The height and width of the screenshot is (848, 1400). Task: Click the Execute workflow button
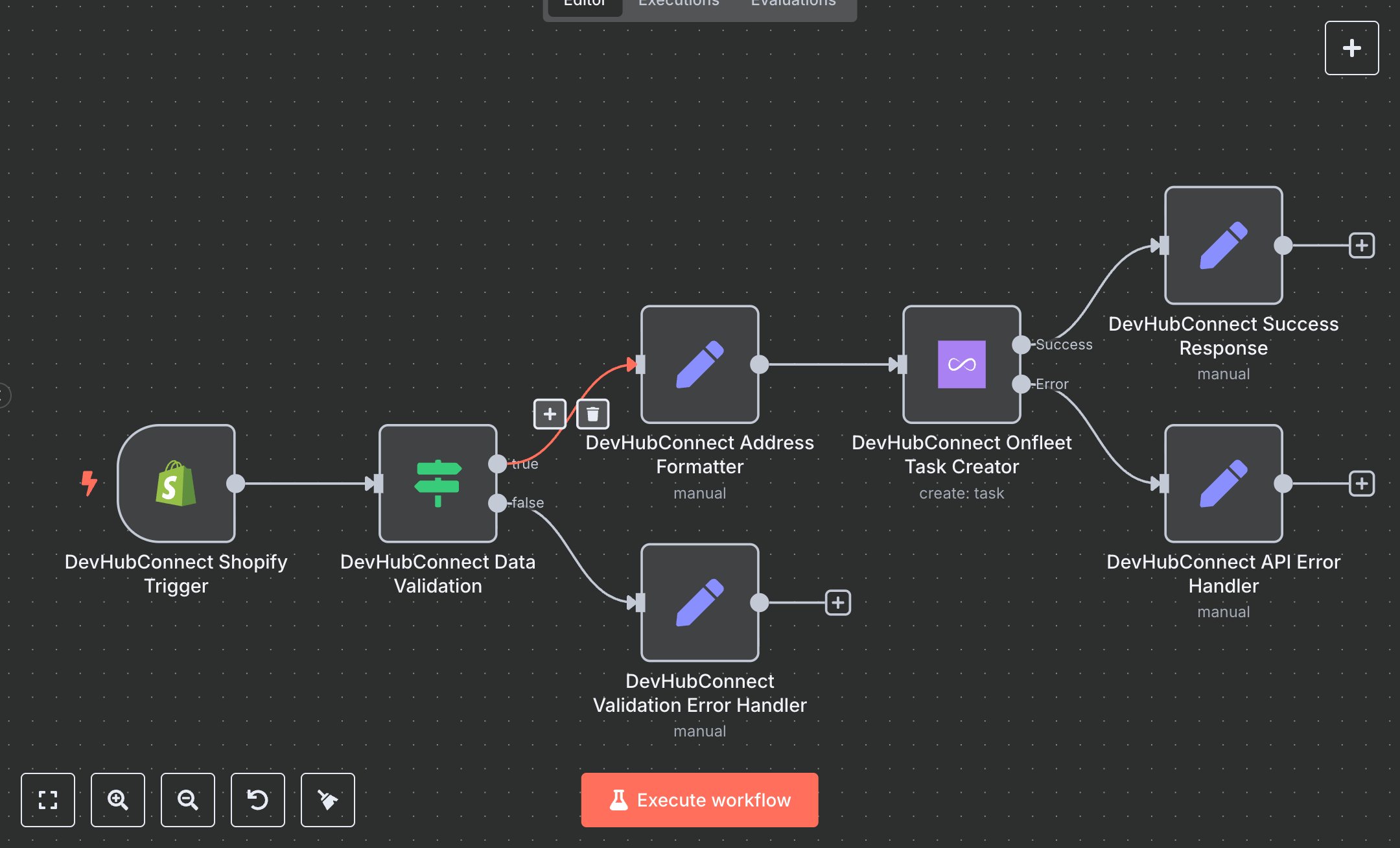point(699,800)
